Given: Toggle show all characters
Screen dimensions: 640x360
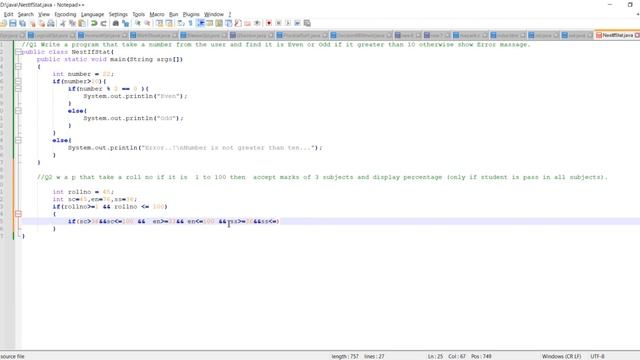Looking at the screenshot, I should 190,23.
